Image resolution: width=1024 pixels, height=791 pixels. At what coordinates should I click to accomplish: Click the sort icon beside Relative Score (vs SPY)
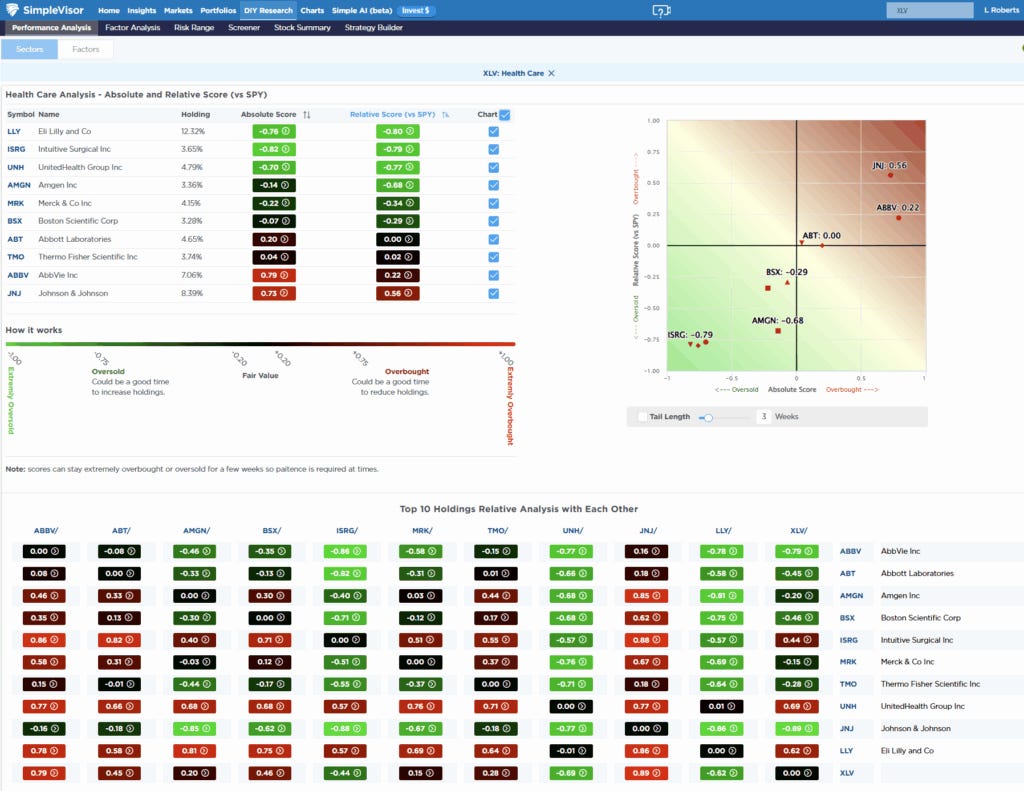447,114
